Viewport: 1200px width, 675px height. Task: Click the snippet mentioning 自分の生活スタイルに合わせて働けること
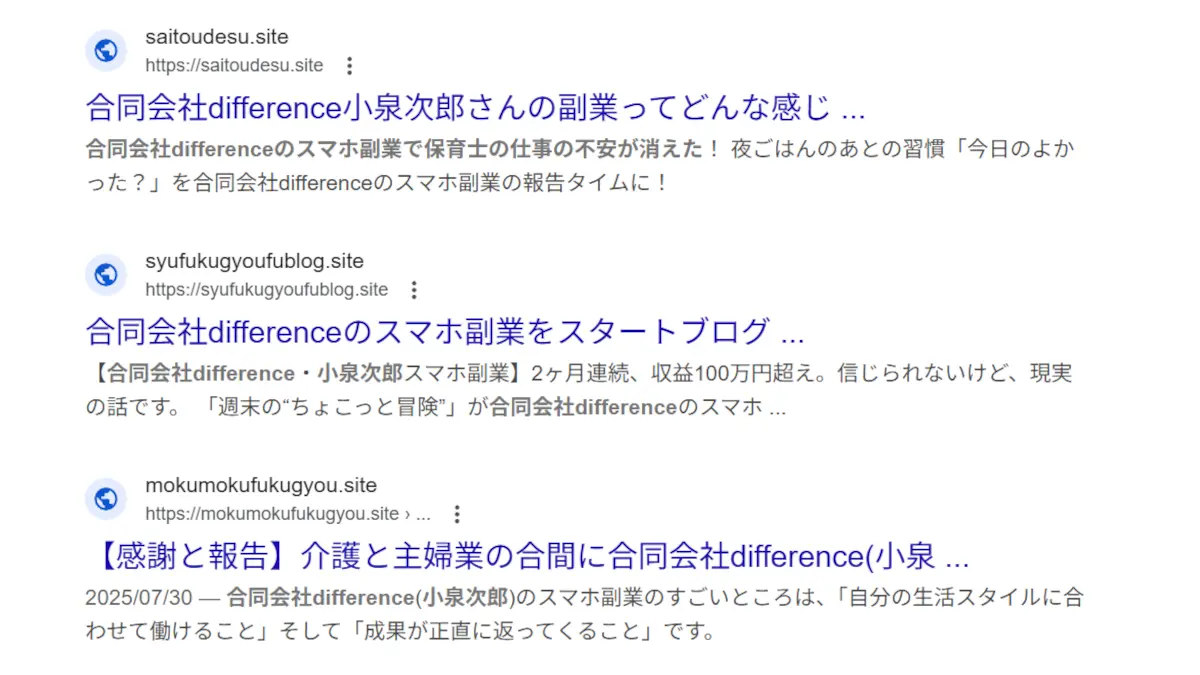[585, 614]
